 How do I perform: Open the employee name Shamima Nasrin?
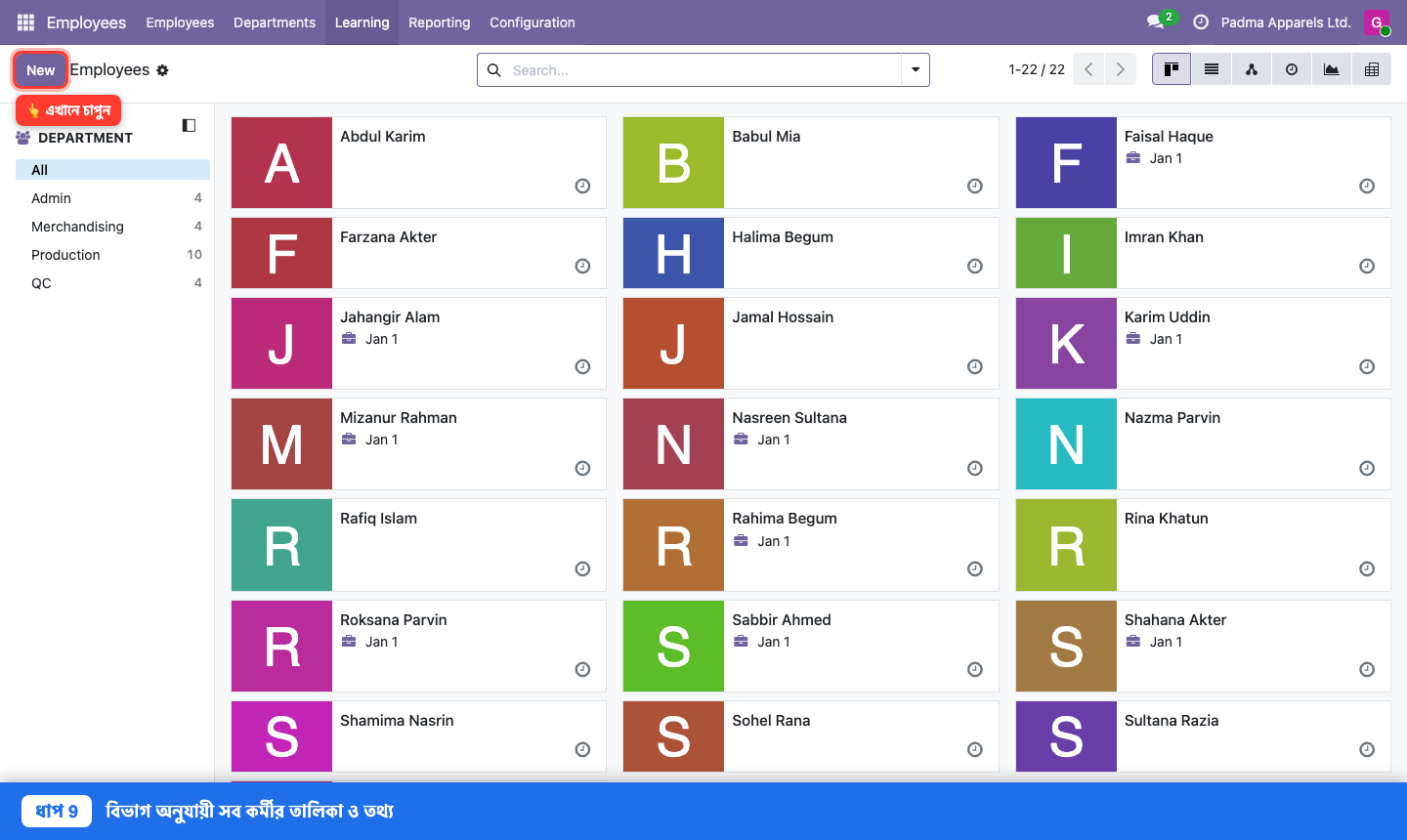397,721
